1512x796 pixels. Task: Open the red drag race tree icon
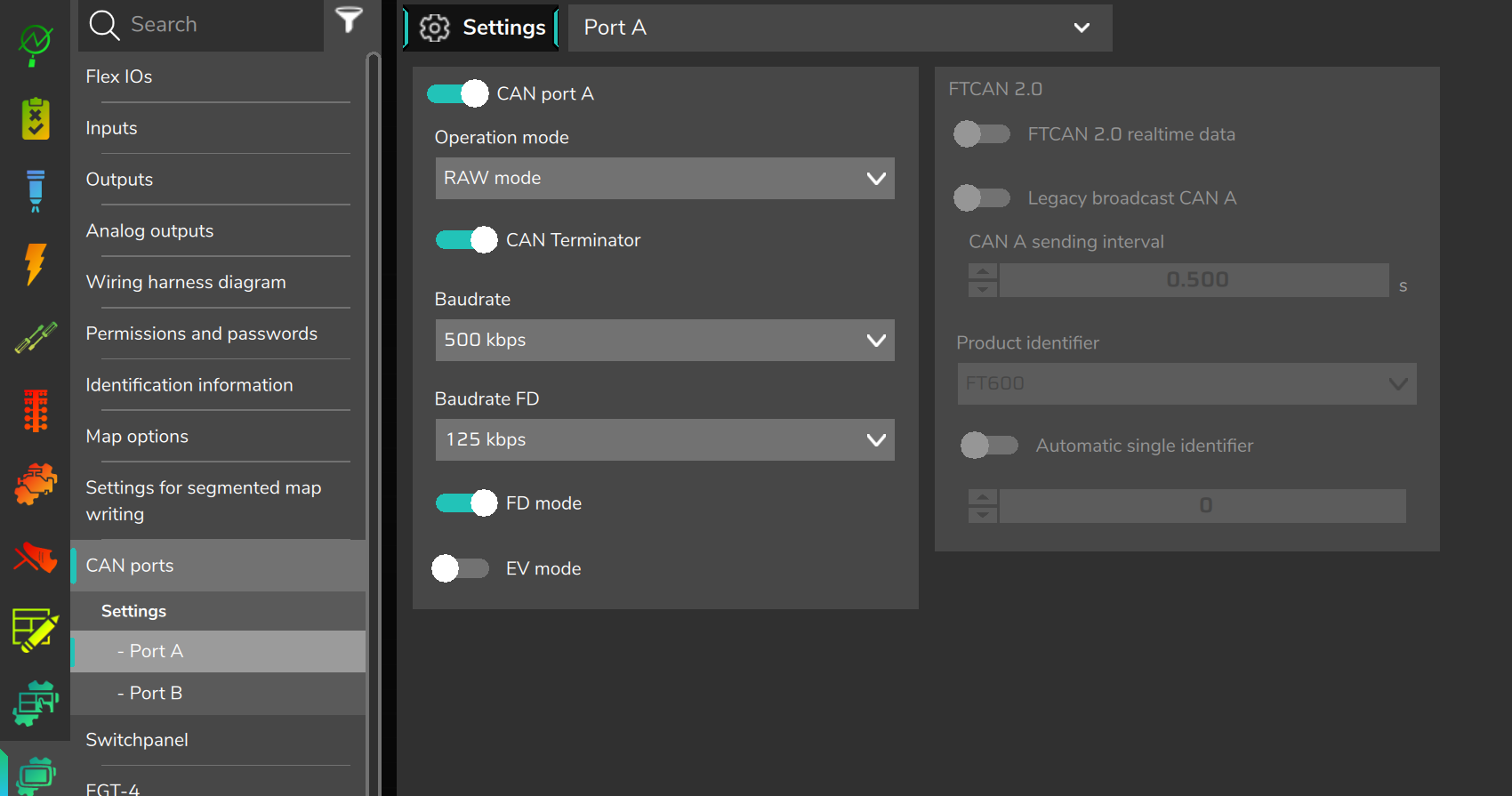(x=36, y=411)
